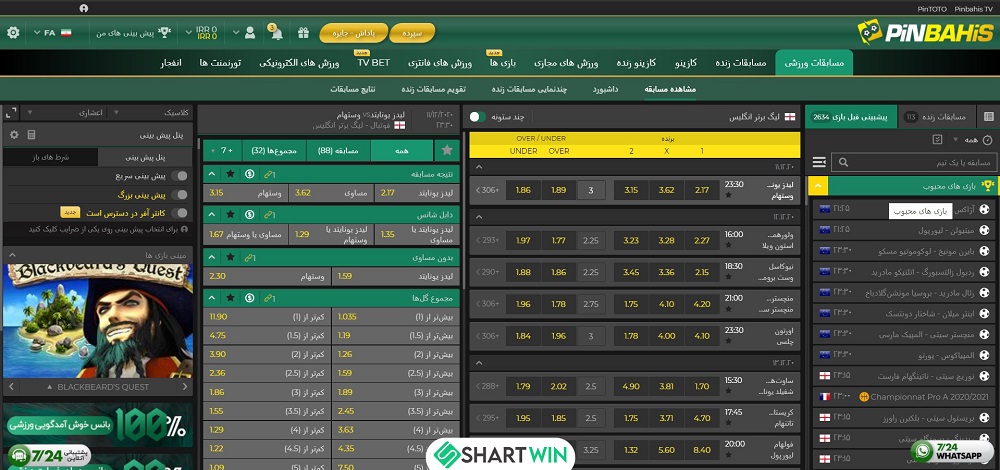Select odds 2.17 for لیدز یونایتد in match detail
1000x470 pixels.
point(417,193)
